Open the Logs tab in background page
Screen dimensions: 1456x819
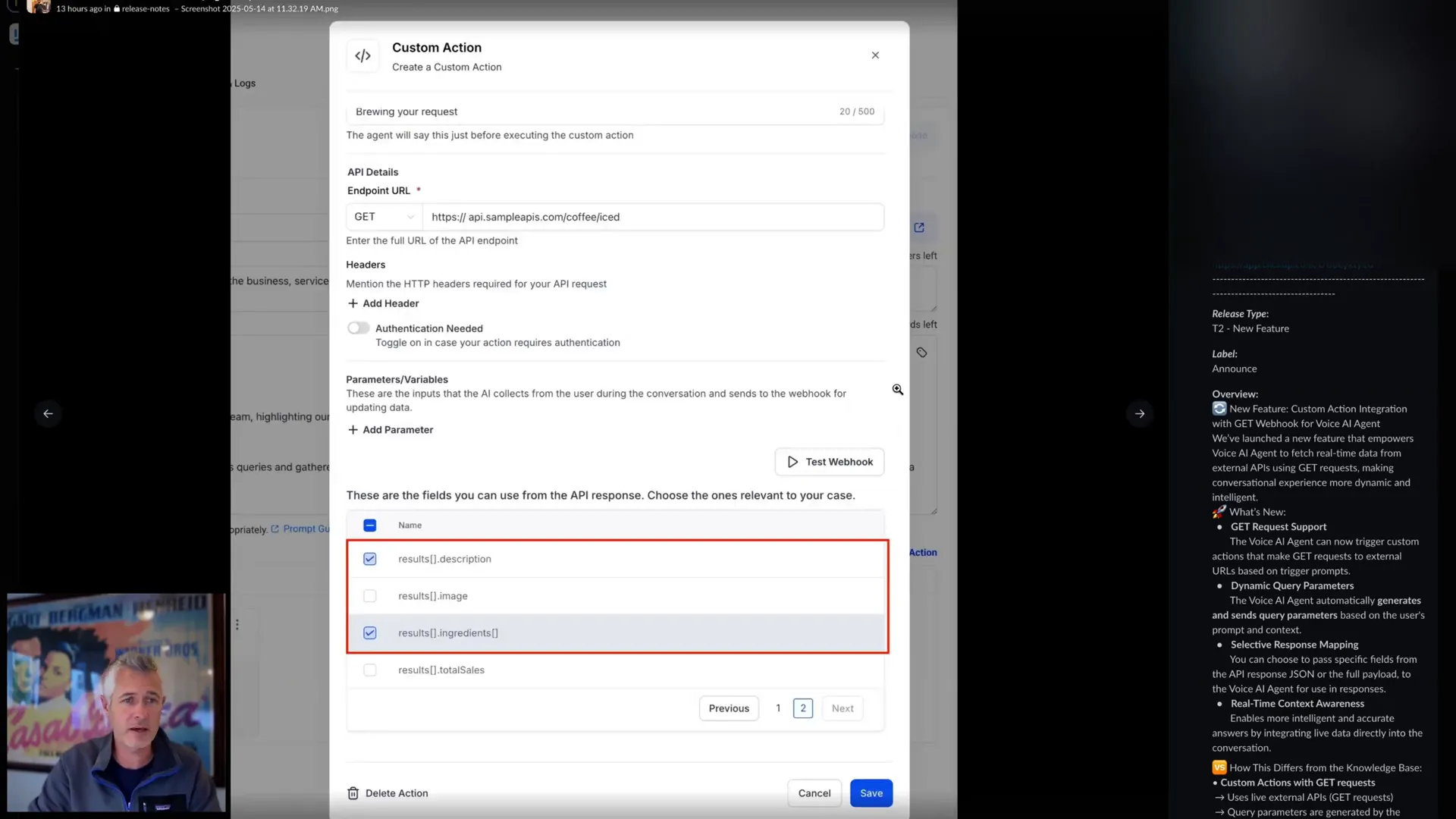click(244, 83)
